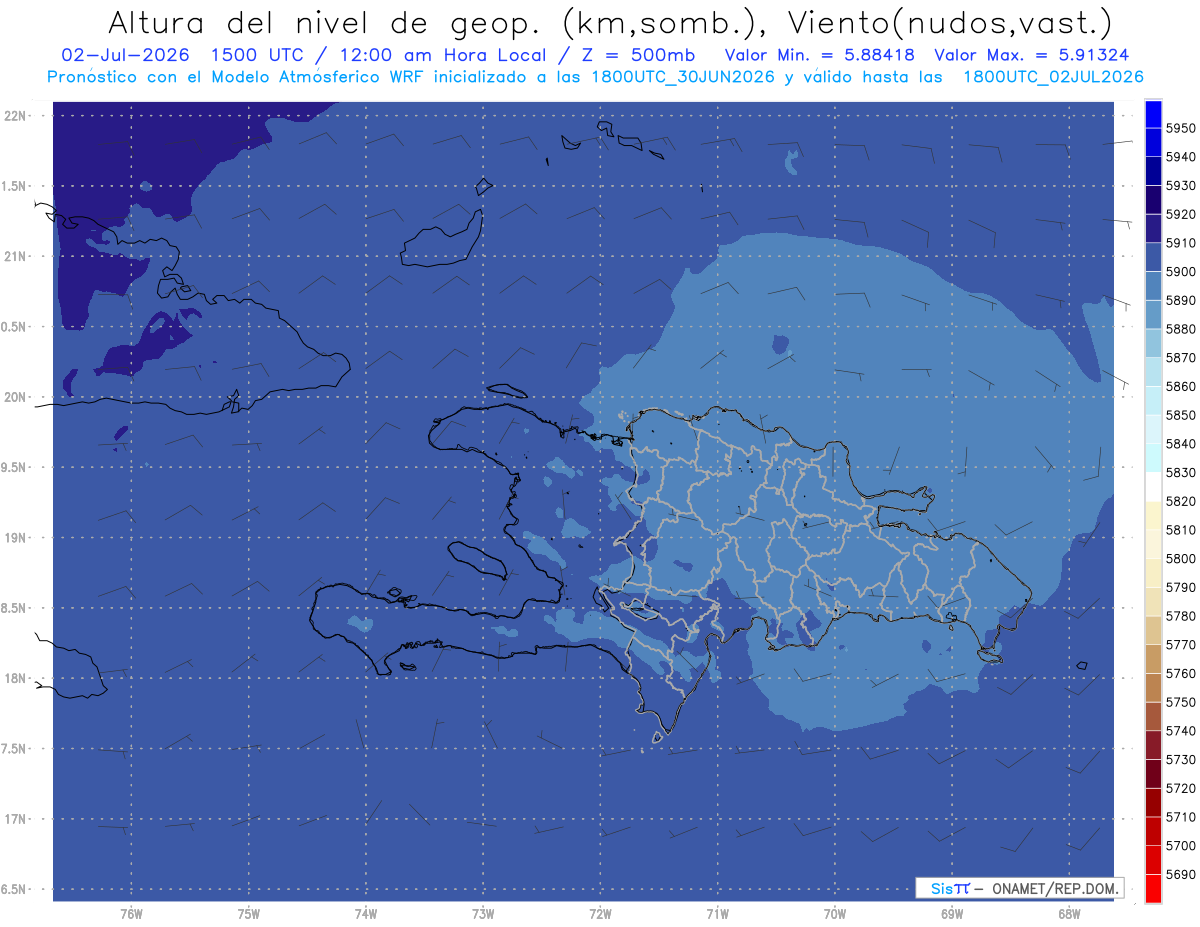Click the '75W' longitude axis label
This screenshot has width=1200, height=927.
tap(248, 914)
